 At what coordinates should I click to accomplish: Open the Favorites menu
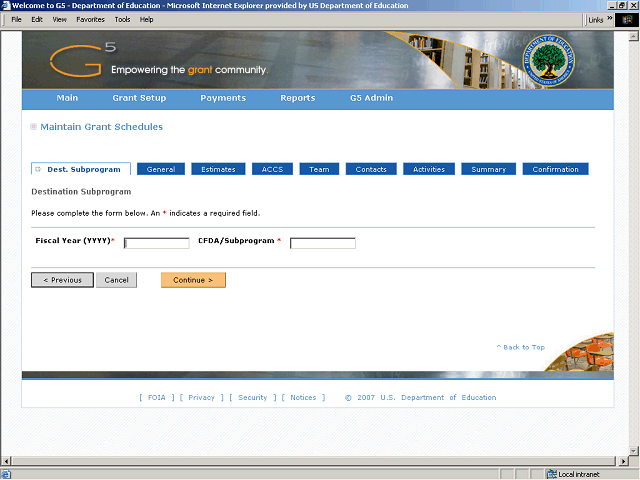click(x=90, y=19)
